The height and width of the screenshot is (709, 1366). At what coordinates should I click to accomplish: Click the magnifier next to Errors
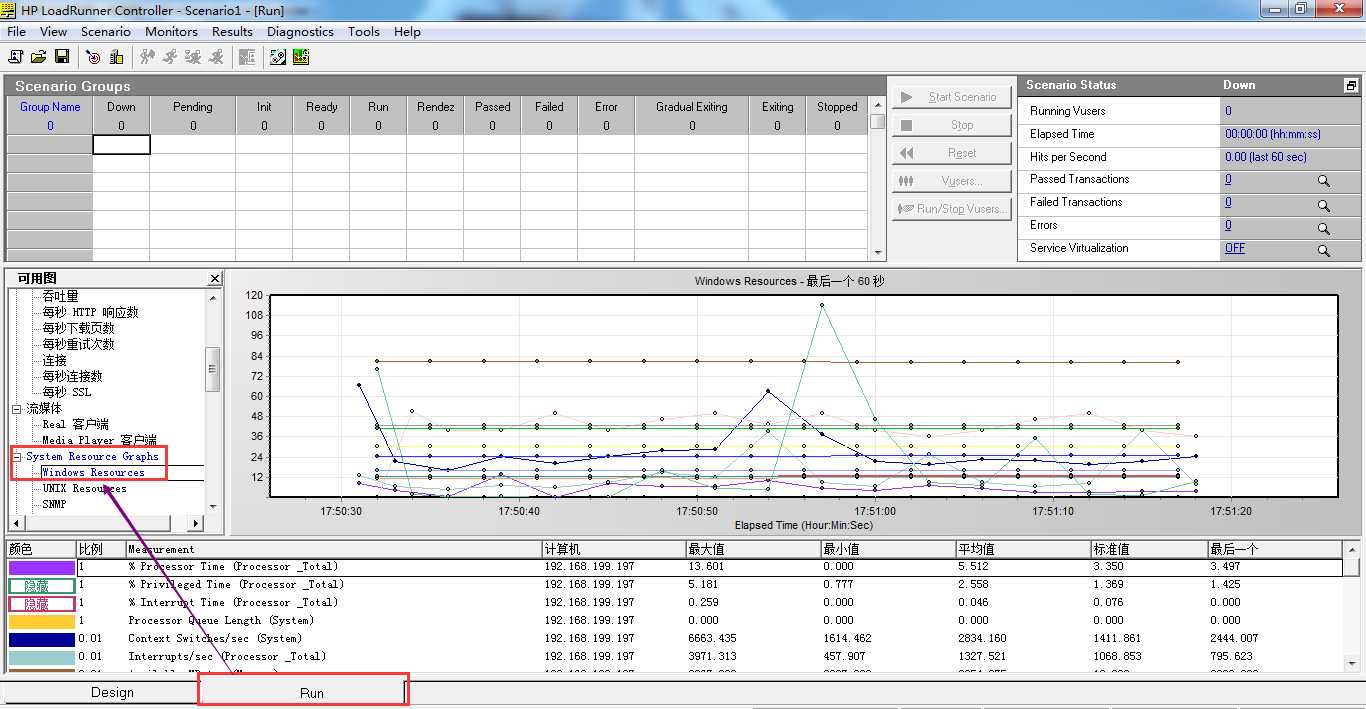point(1323,228)
